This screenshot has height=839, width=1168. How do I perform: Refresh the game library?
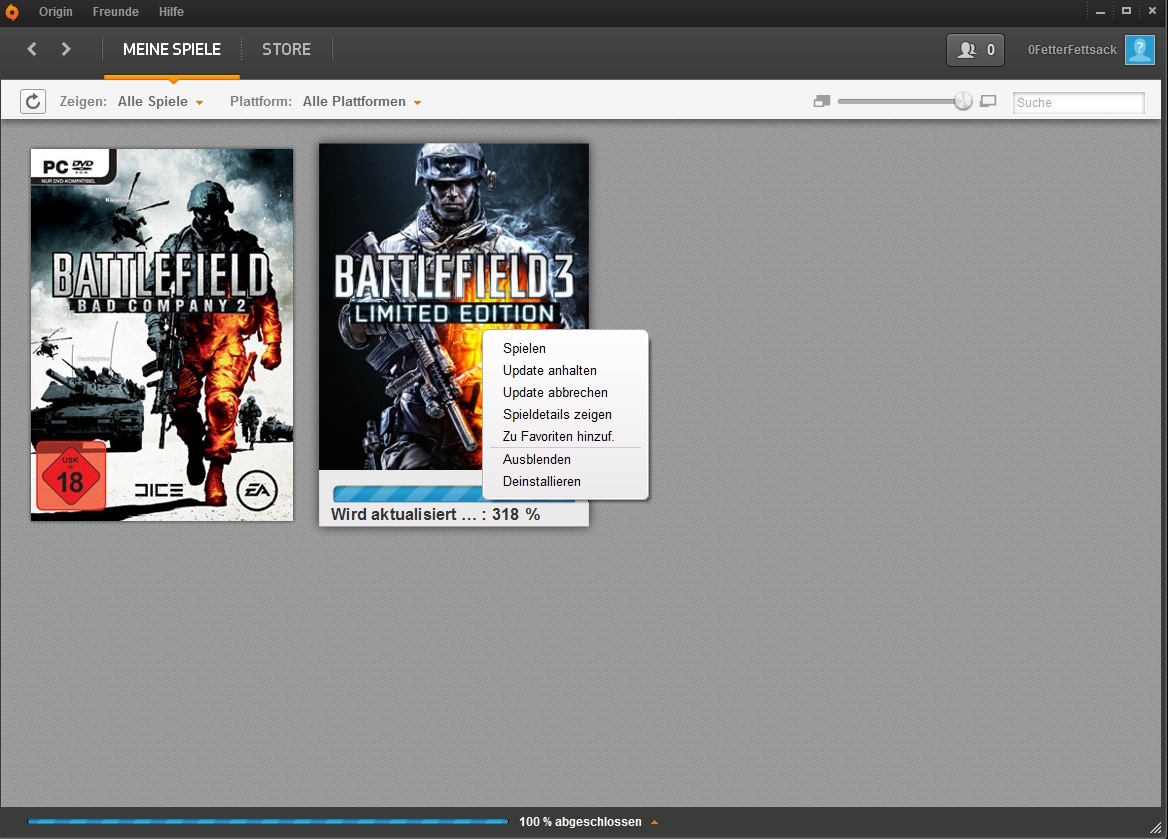point(33,101)
